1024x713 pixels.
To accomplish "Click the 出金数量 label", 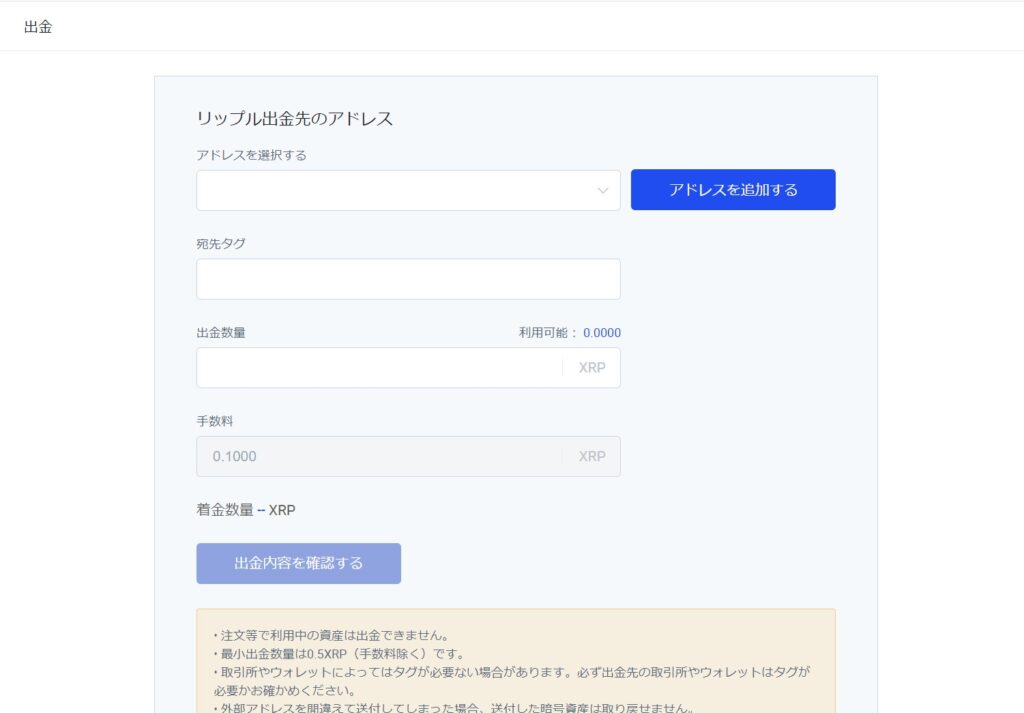I will (x=221, y=333).
